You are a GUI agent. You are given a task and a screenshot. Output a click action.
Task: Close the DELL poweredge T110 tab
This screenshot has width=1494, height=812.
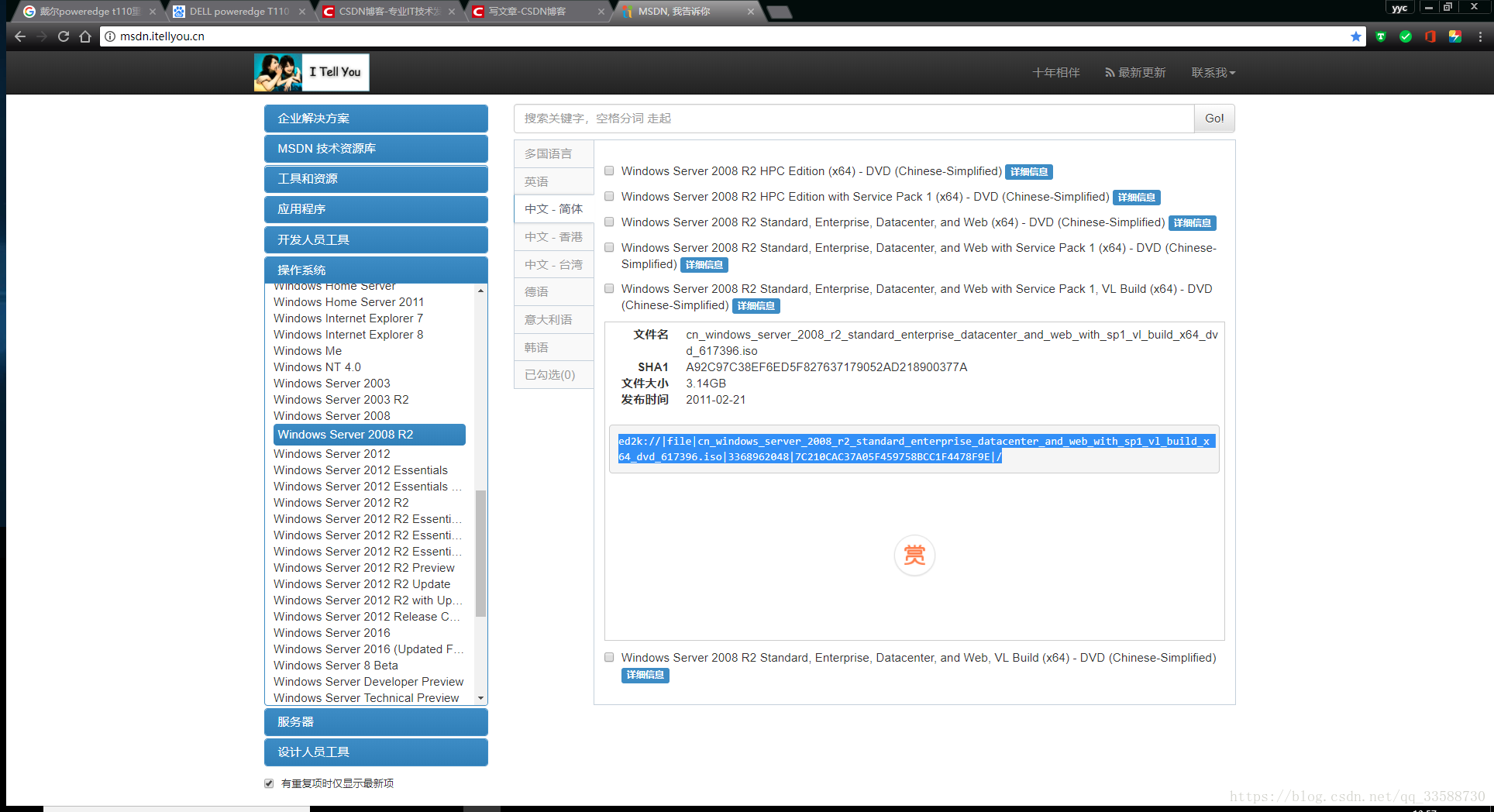[301, 12]
